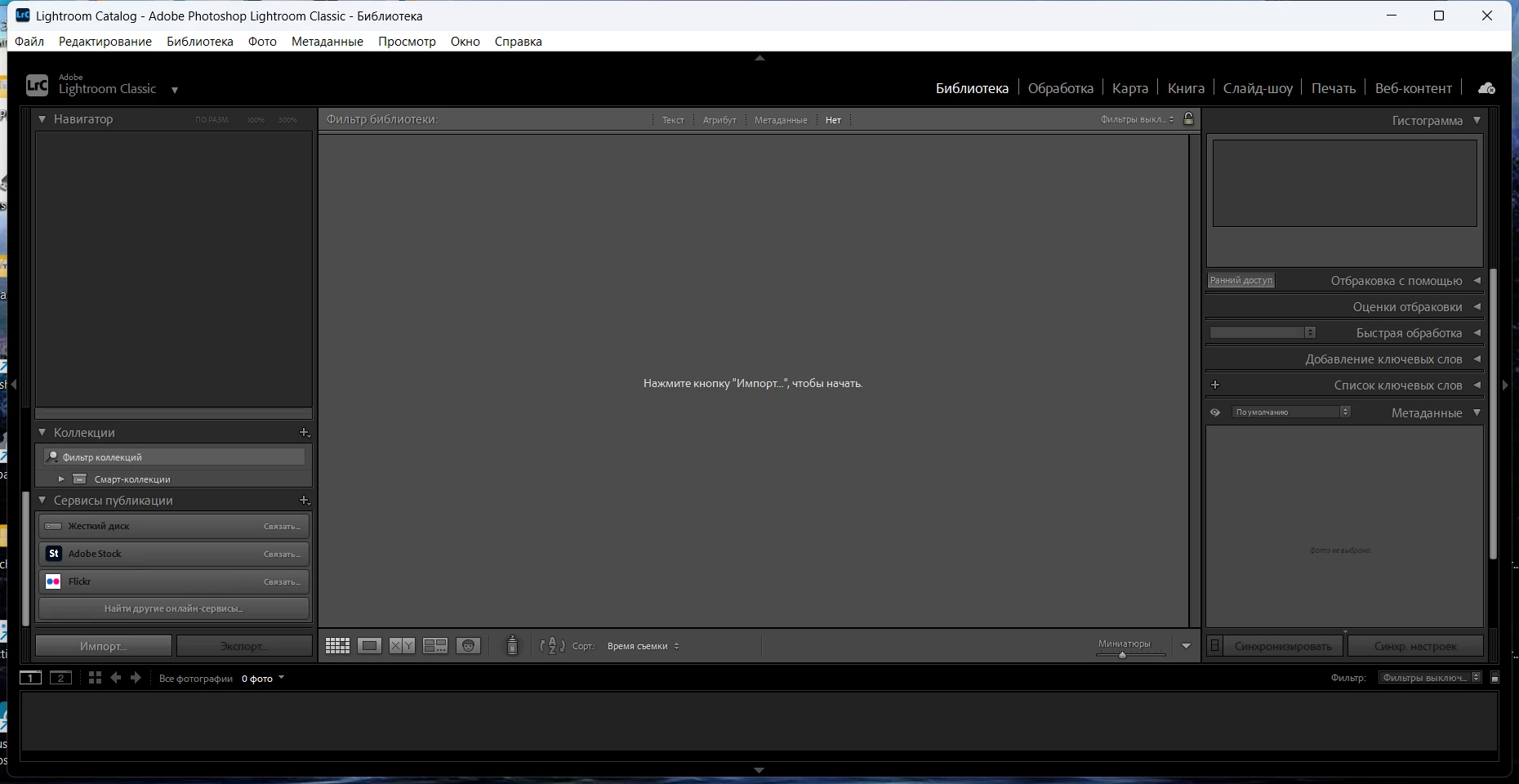Collapse the Navigator panel

click(42, 119)
